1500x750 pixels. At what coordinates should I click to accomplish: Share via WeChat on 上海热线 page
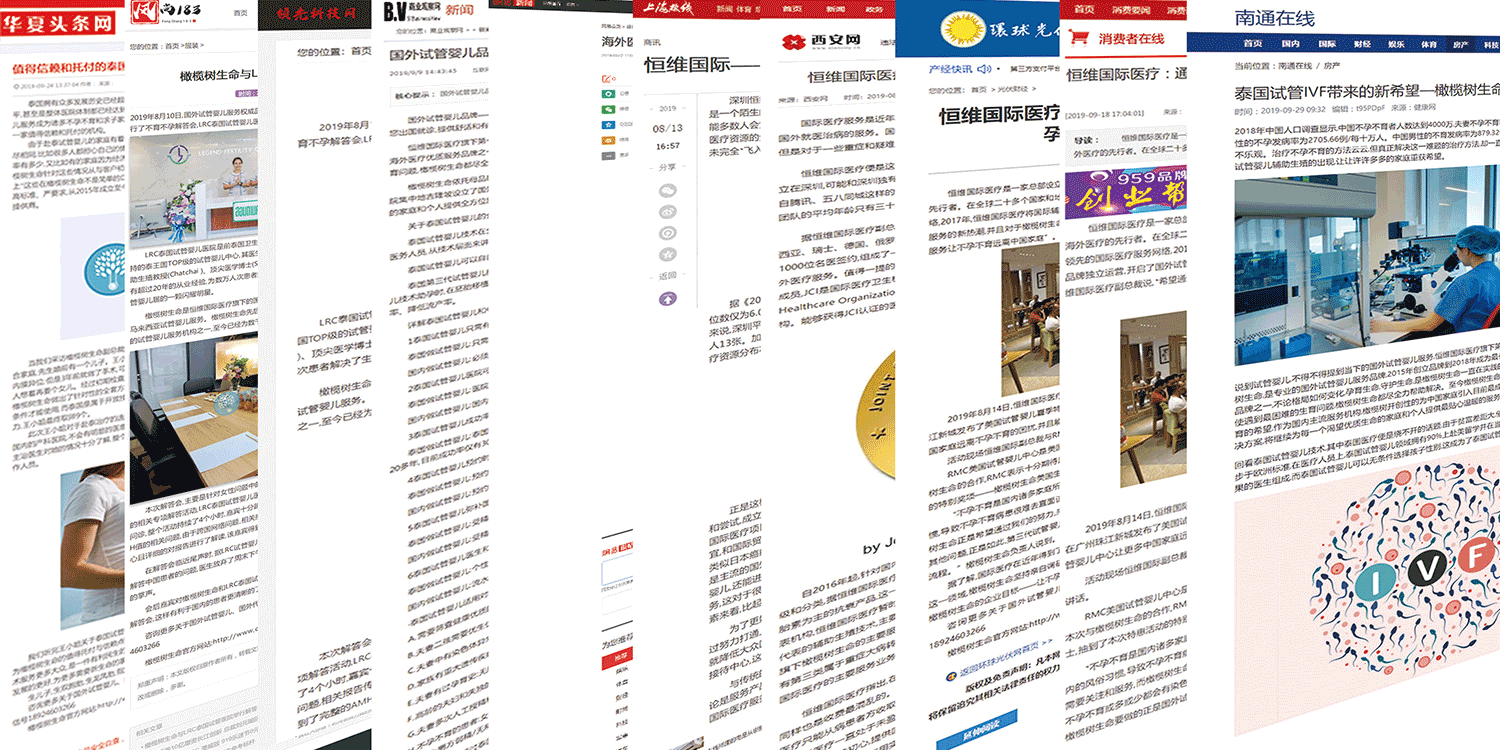[667, 192]
